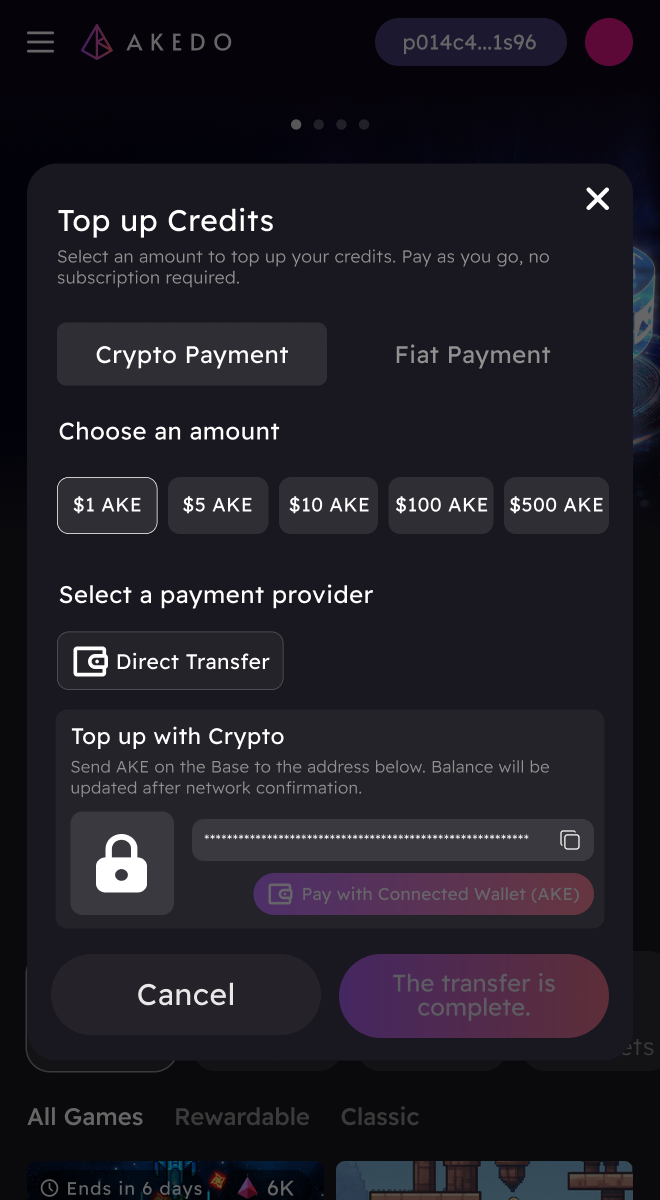660x1200 pixels.
Task: Select the $1 AKE amount option
Action: tap(107, 505)
